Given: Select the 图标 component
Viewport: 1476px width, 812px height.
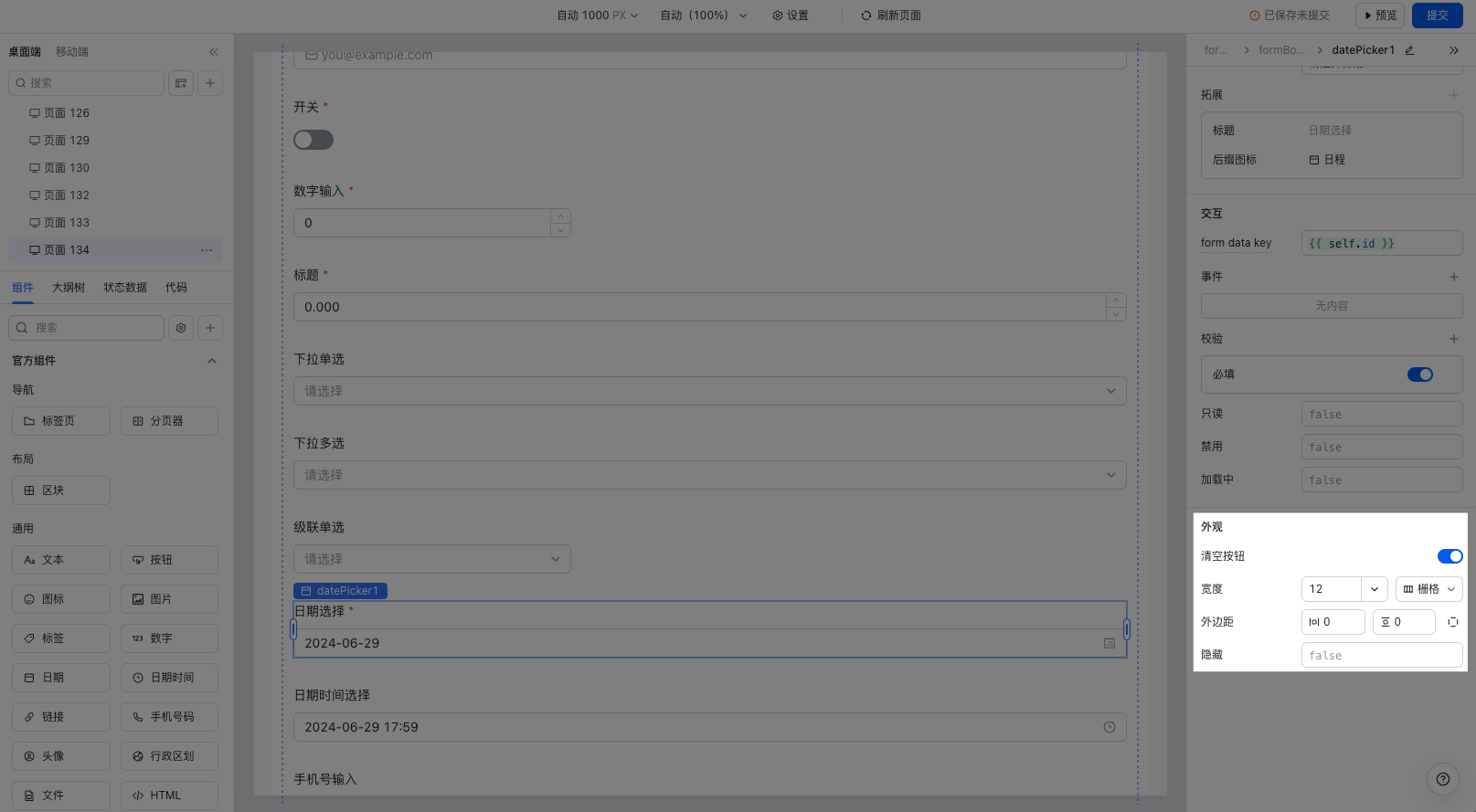Looking at the screenshot, I should (61, 599).
